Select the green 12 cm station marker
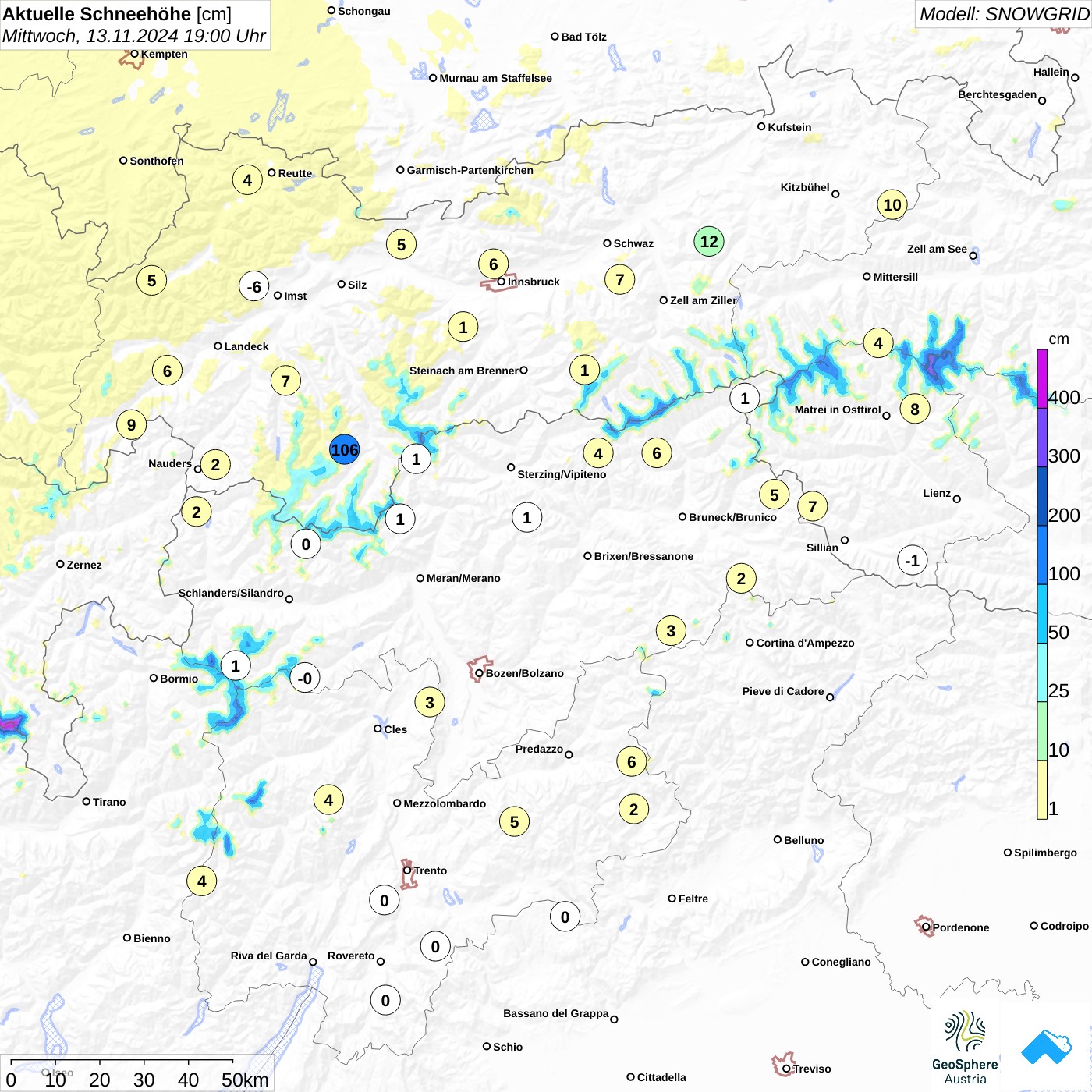This screenshot has width=1092, height=1092. (709, 241)
